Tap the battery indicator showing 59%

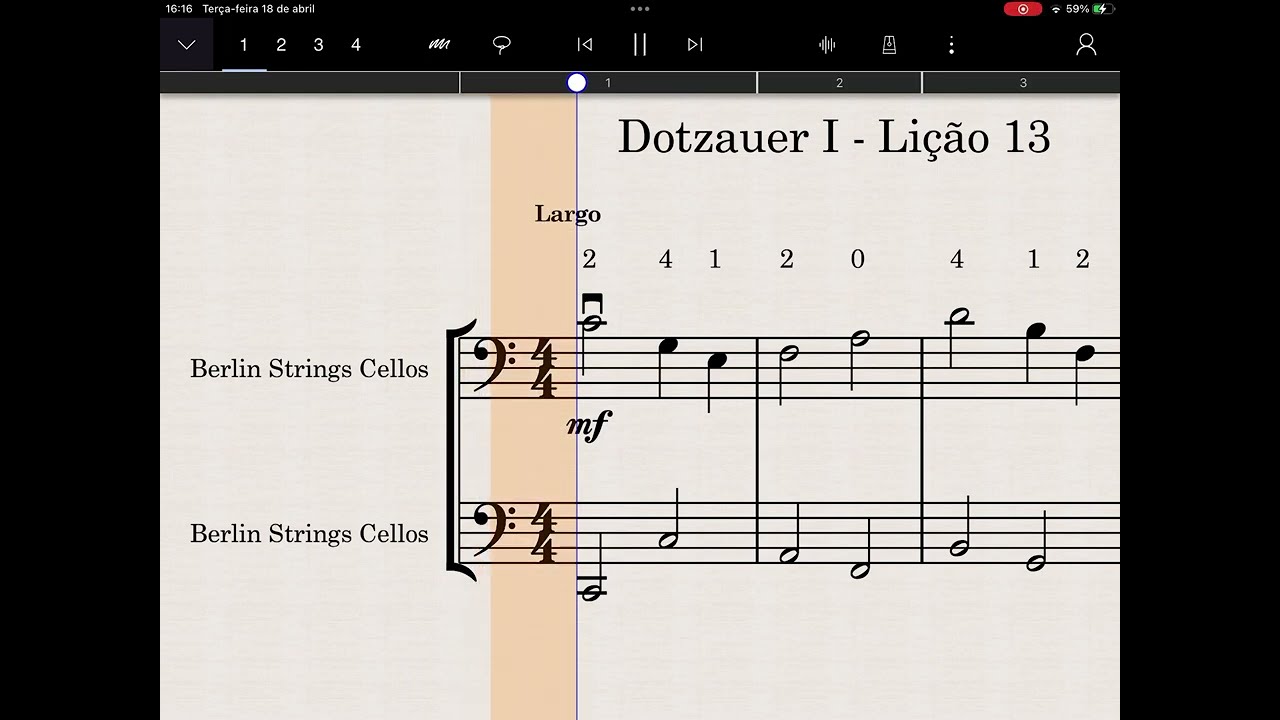point(1090,9)
